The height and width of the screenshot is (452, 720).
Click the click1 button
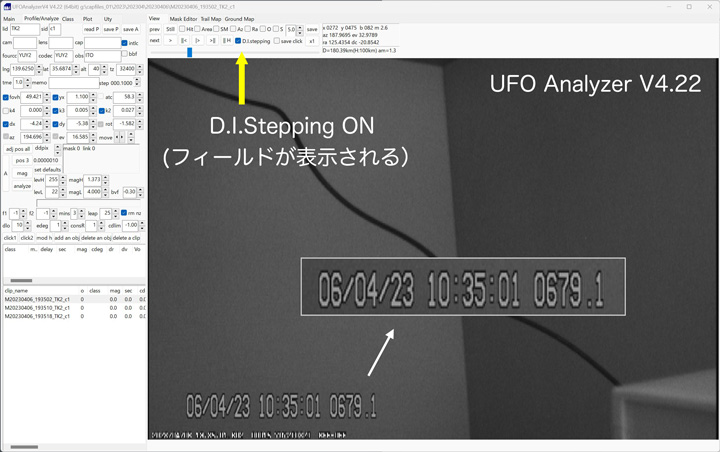click(10, 238)
